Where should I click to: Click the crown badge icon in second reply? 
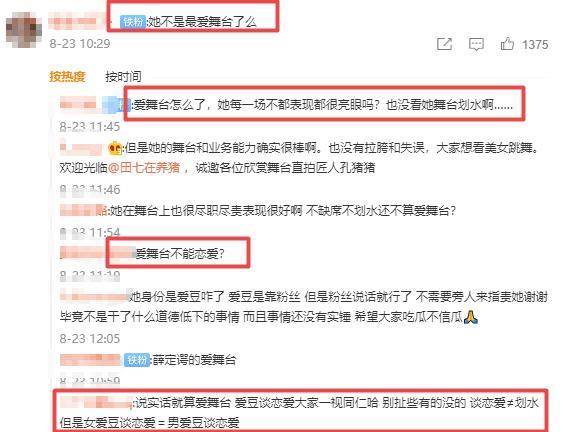click(x=115, y=148)
